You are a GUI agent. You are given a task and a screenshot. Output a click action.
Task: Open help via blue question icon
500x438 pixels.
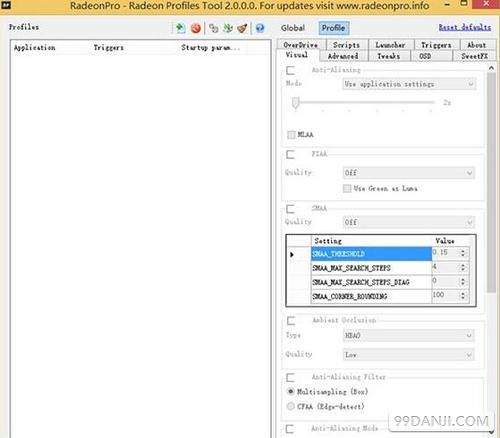coord(260,28)
